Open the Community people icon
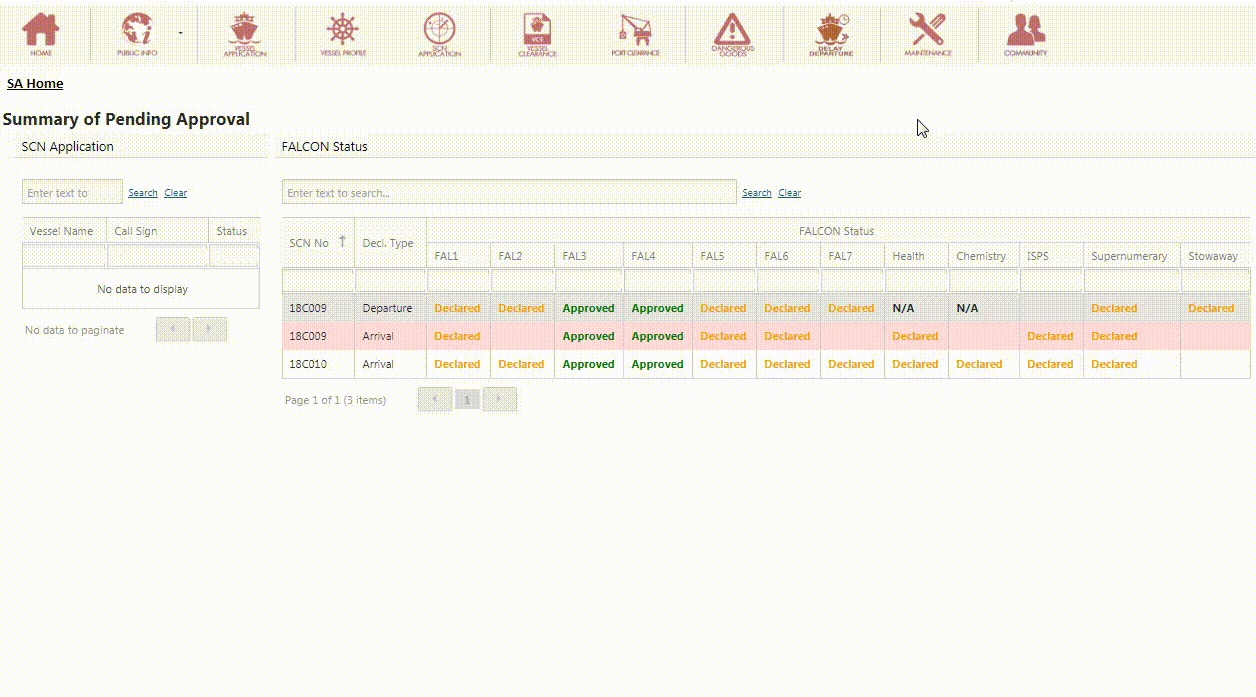1256x697 pixels. coord(1026,34)
